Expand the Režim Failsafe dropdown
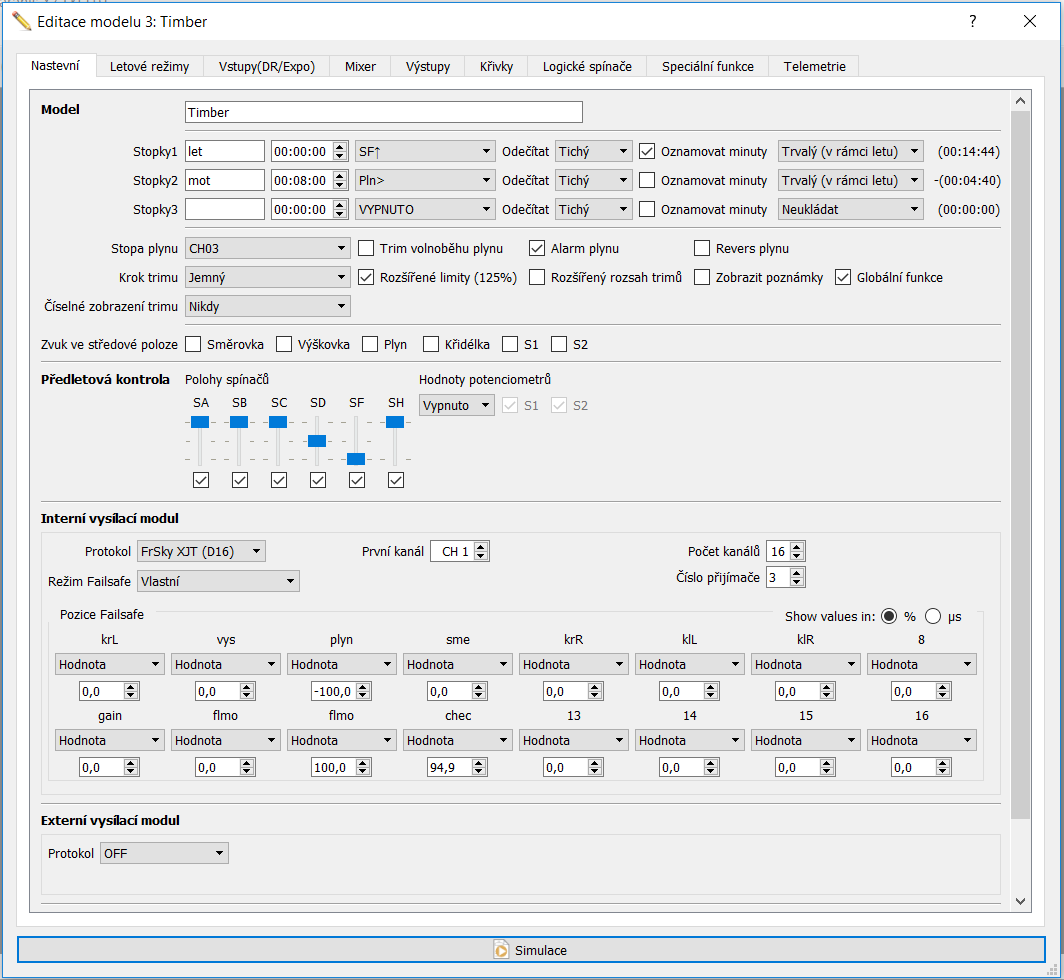 [x=219, y=581]
